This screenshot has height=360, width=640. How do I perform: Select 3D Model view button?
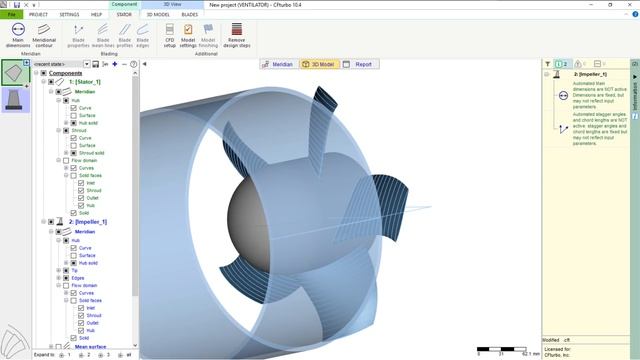tap(319, 64)
